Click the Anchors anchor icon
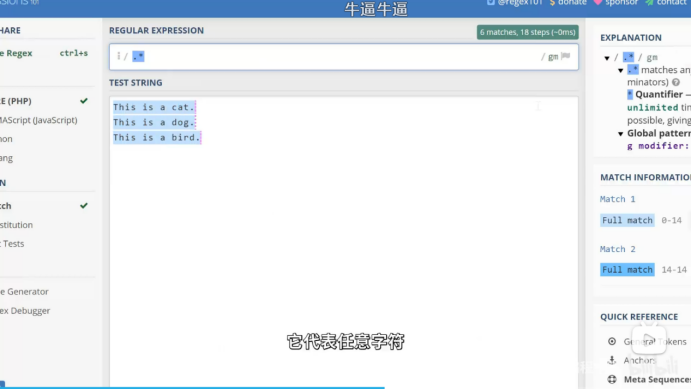 [612, 360]
